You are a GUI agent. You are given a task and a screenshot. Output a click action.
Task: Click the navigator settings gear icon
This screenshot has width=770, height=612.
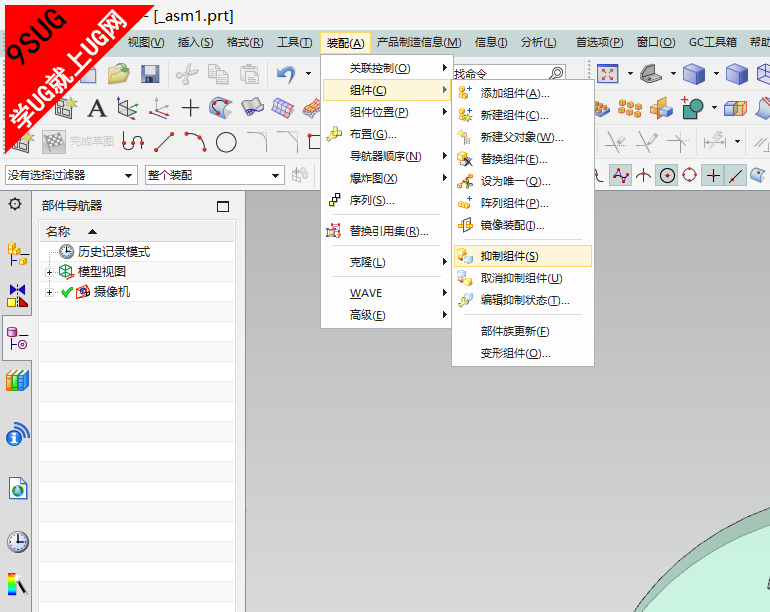tap(15, 204)
